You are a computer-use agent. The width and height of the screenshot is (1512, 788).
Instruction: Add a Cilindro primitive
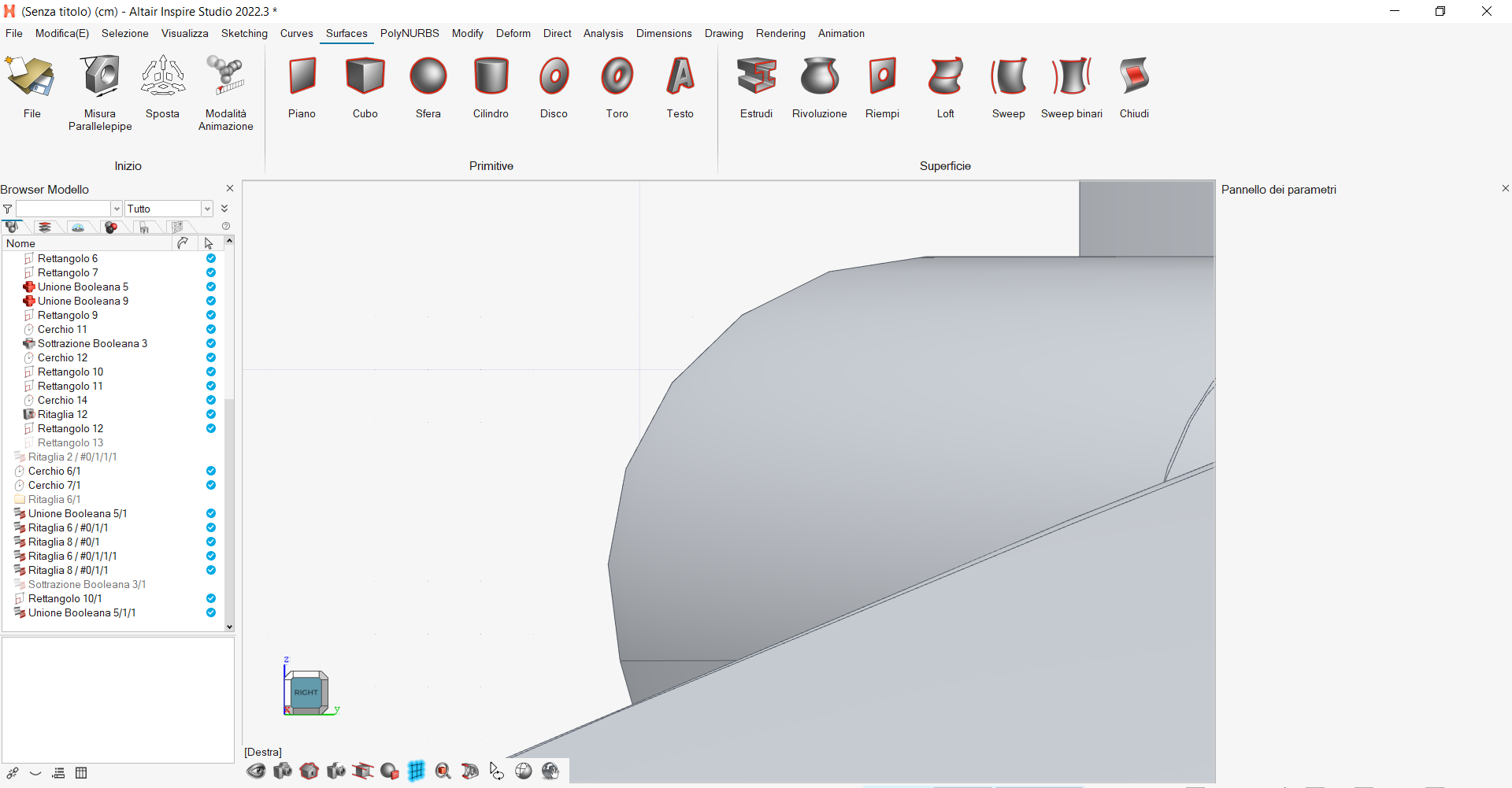[491, 87]
